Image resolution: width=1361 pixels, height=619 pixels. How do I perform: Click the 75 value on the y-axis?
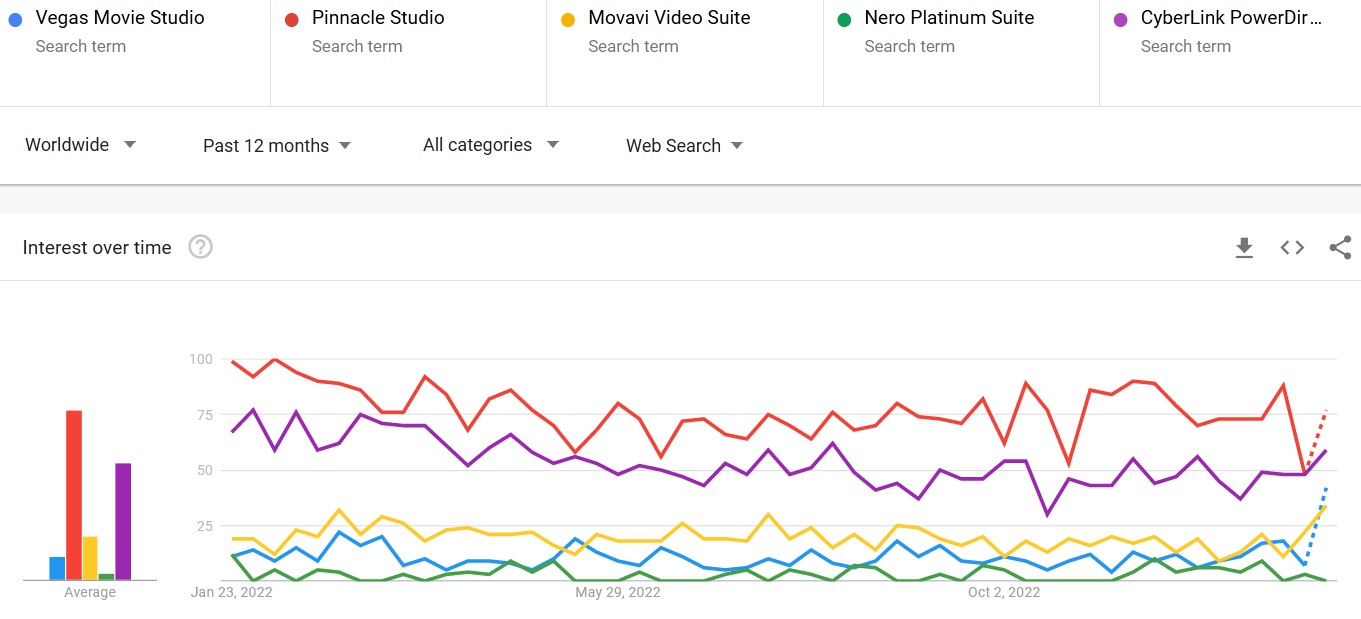(205, 415)
